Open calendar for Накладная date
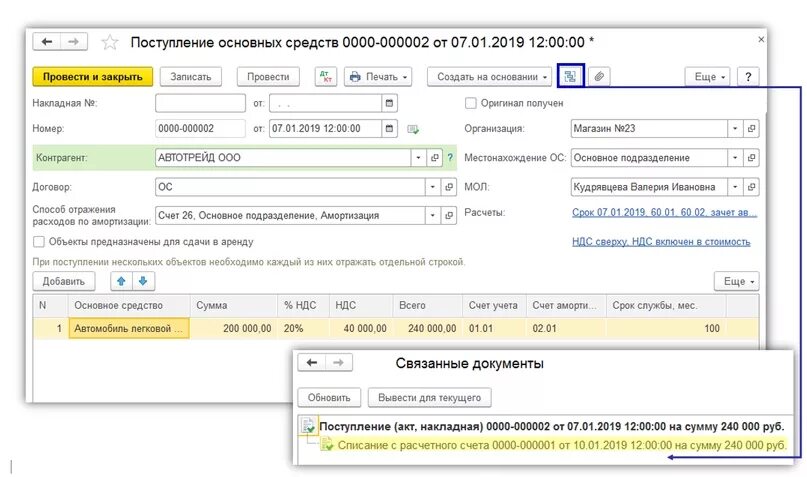This screenshot has width=807, height=477. pyautogui.click(x=390, y=103)
